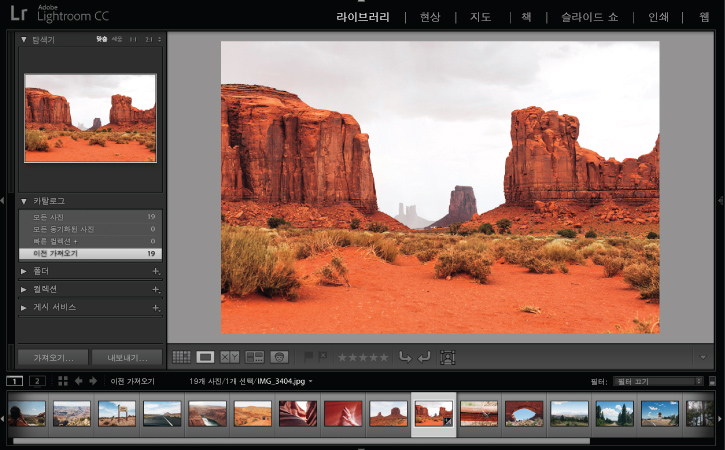Image resolution: width=725 pixels, height=450 pixels.
Task: Click the 내보내기... export button
Action: 127,358
